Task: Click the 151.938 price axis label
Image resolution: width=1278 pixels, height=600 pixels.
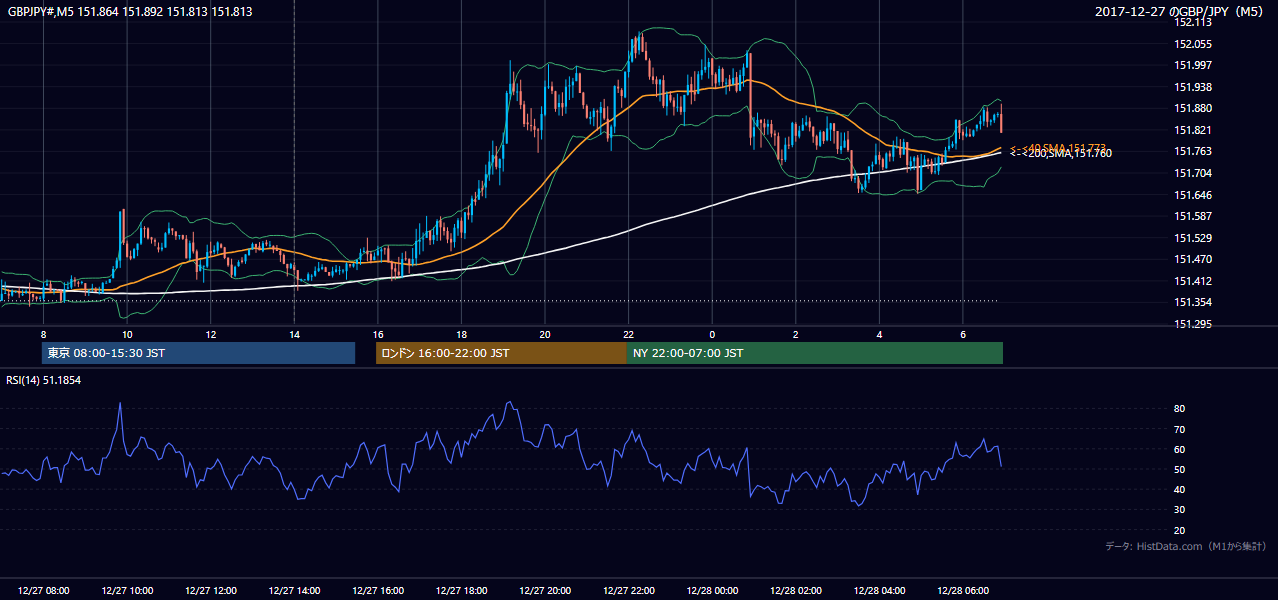Action: (x=1193, y=87)
